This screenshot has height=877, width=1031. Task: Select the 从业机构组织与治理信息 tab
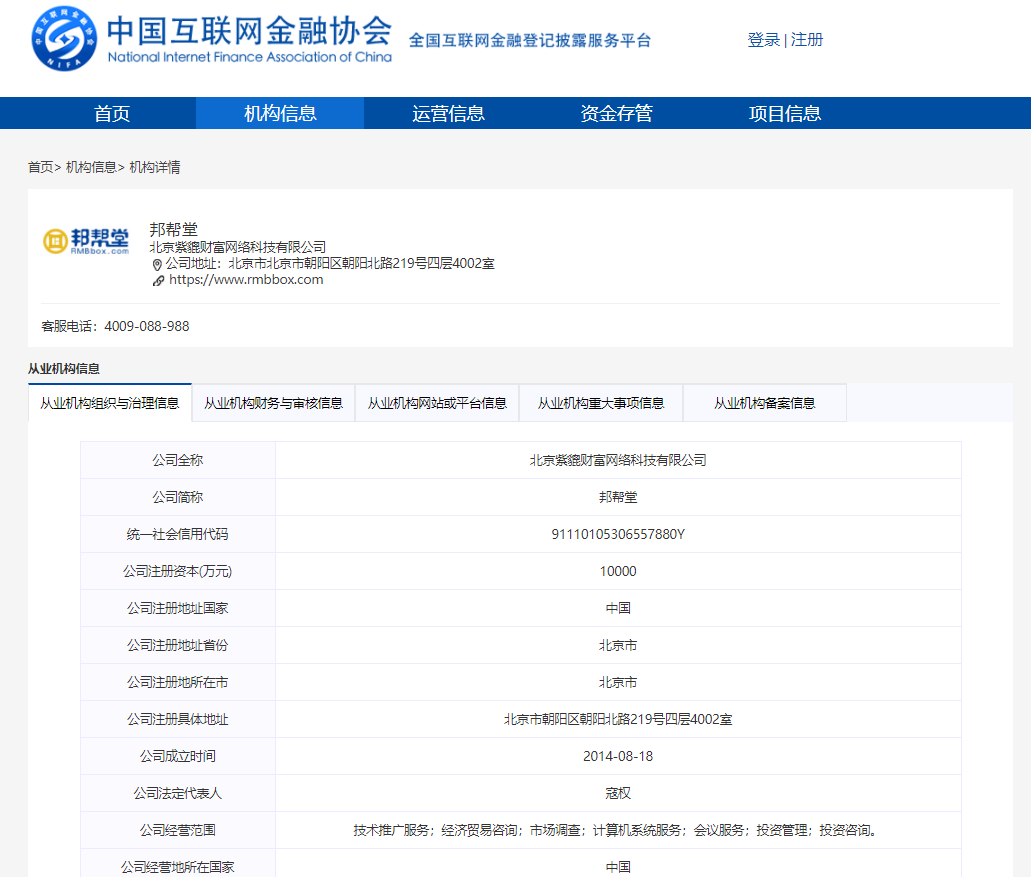(110, 403)
